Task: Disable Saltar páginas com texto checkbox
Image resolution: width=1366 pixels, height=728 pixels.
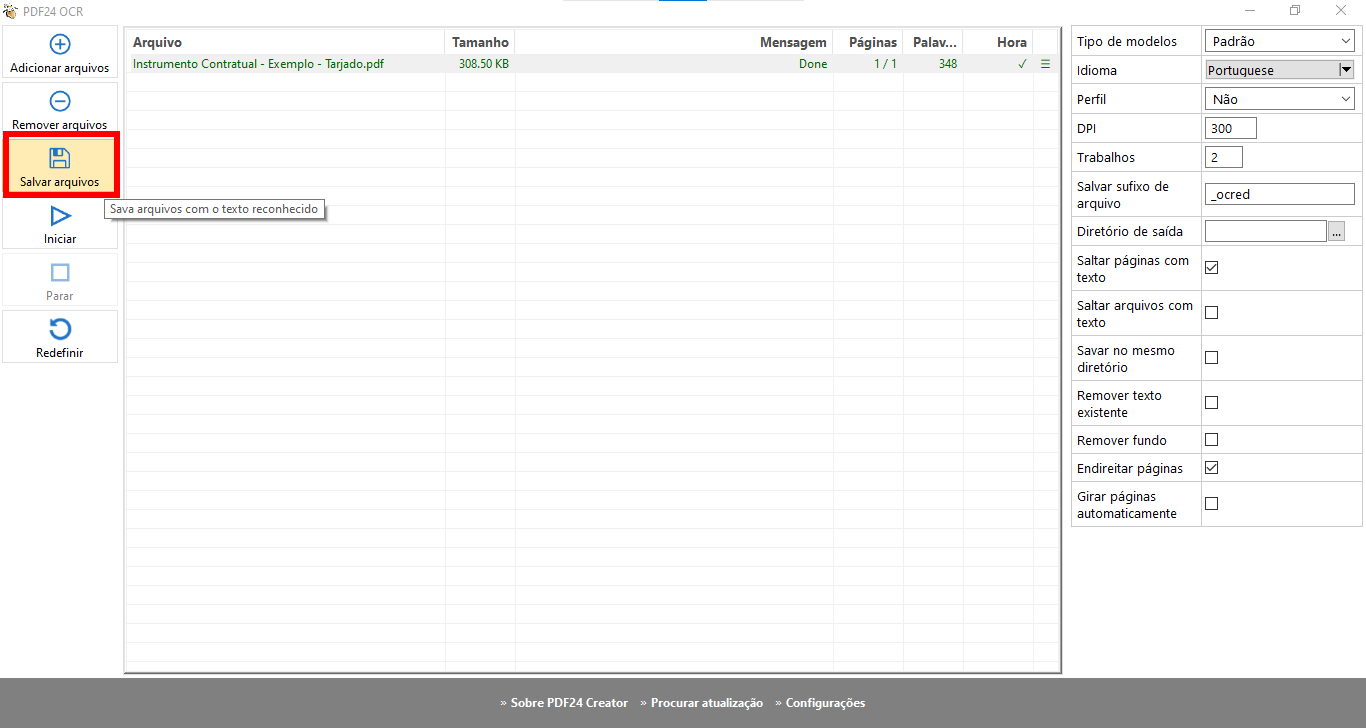Action: pyautogui.click(x=1211, y=268)
